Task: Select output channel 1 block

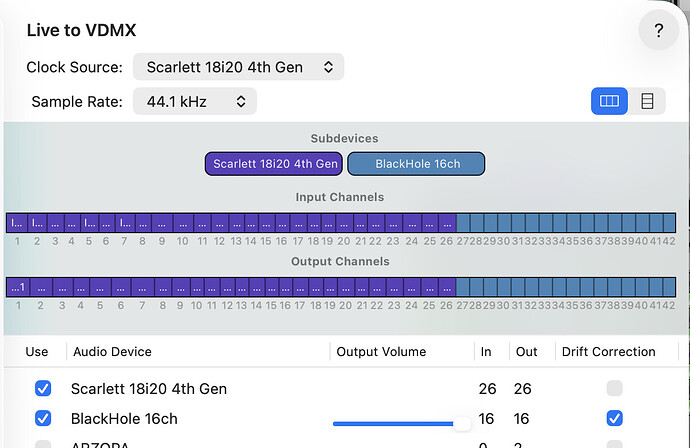Action: pos(18,287)
